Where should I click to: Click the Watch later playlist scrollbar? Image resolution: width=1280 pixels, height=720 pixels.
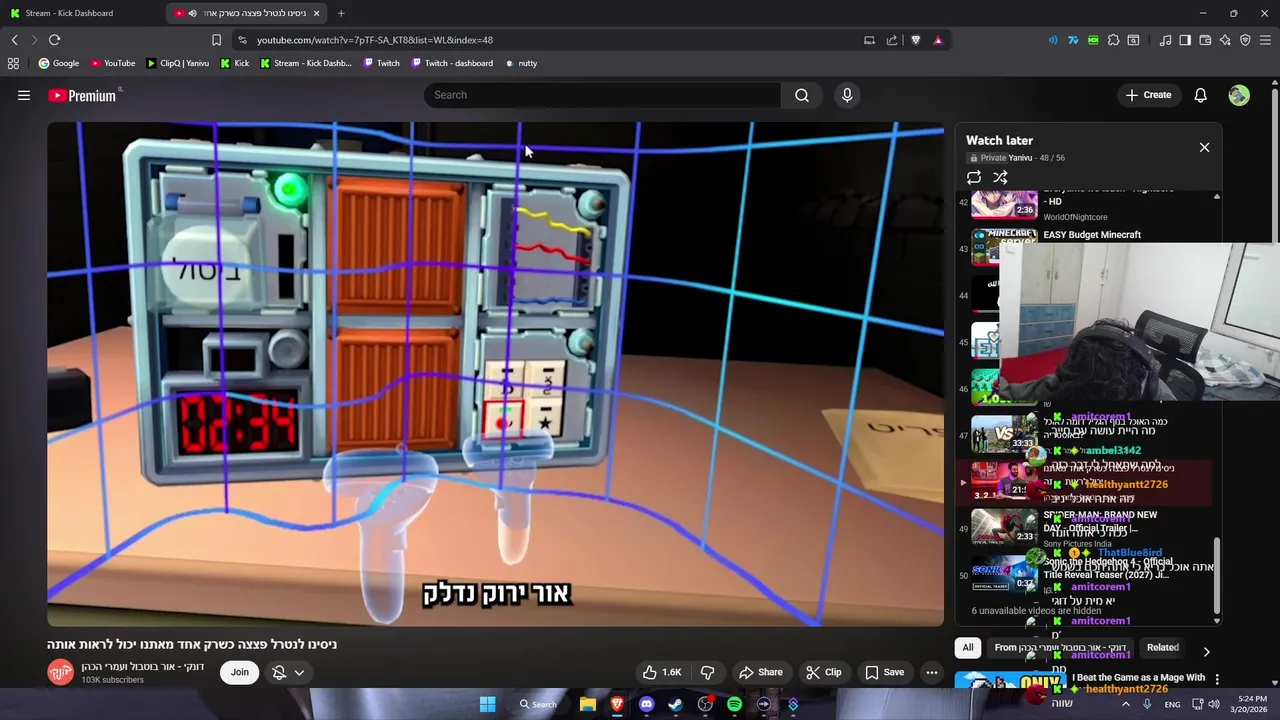1216,573
